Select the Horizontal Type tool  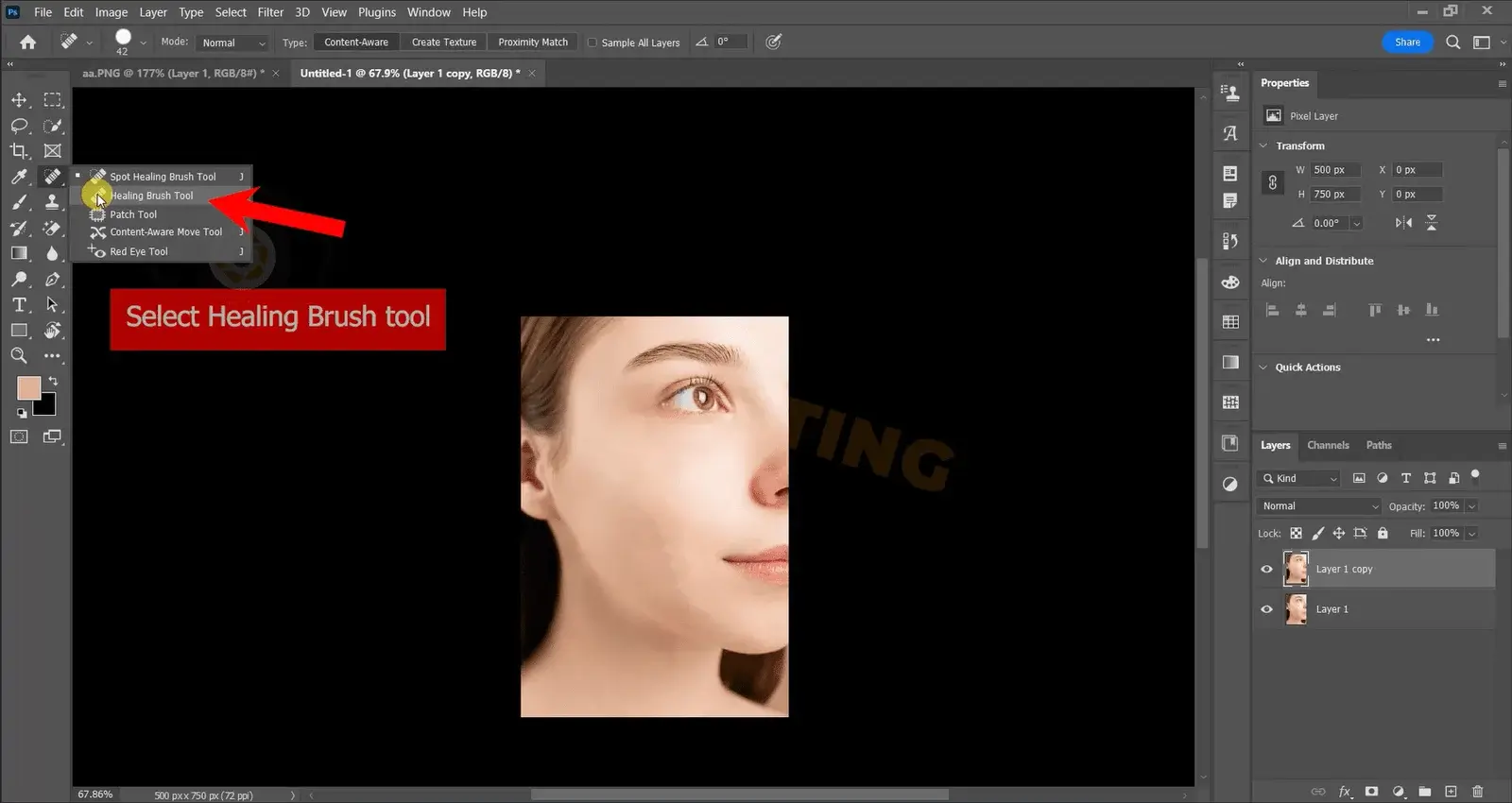[x=19, y=305]
